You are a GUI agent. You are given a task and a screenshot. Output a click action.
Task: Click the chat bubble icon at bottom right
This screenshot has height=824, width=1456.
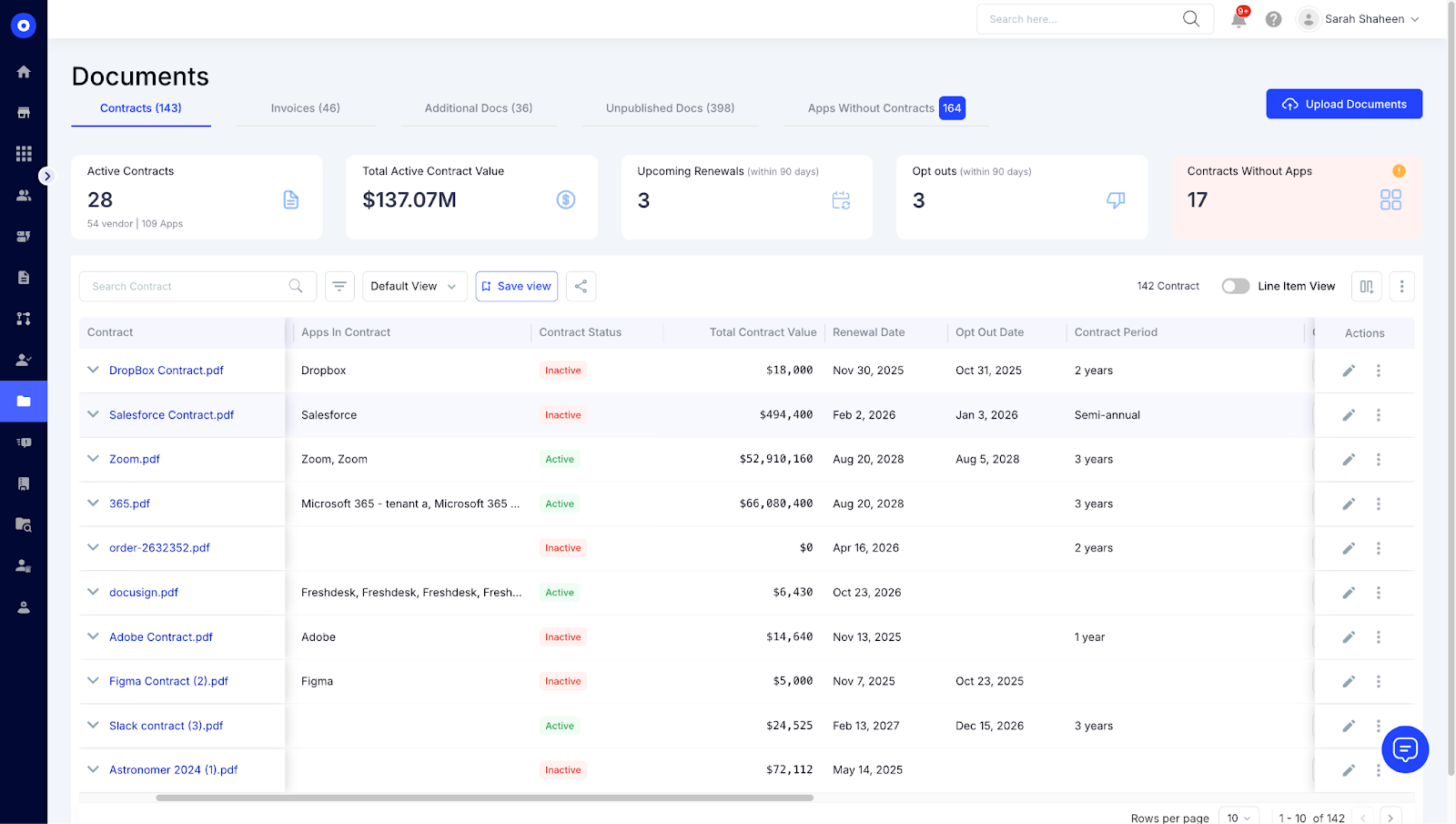coord(1404,749)
